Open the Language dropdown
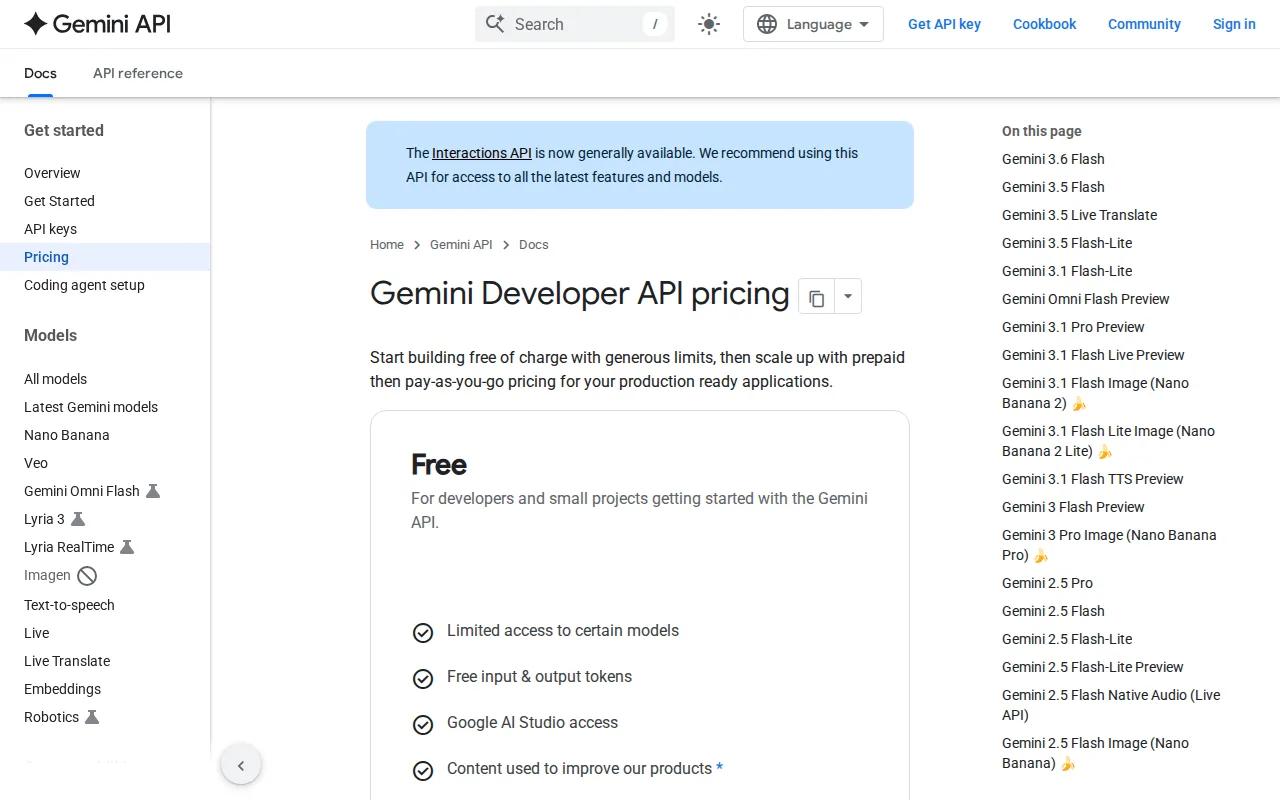The image size is (1280, 800). click(813, 24)
